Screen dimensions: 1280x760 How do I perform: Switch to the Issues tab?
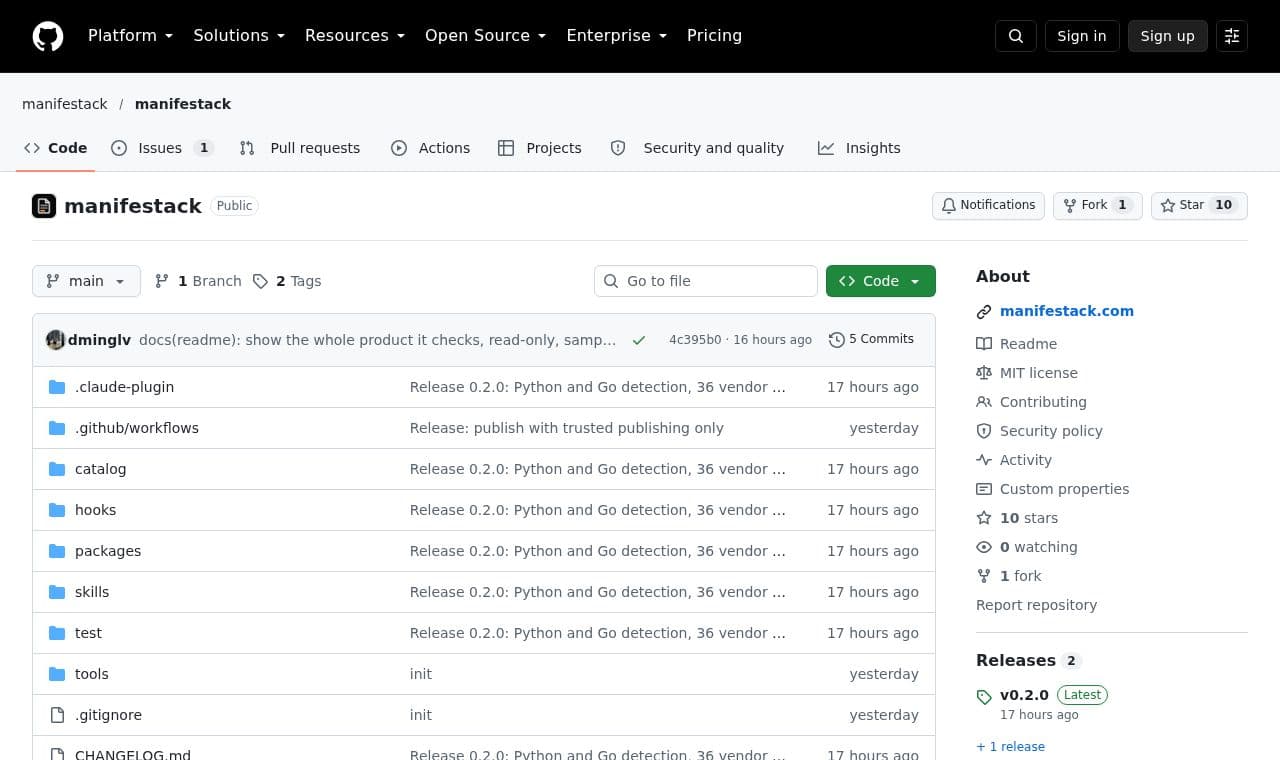162,148
